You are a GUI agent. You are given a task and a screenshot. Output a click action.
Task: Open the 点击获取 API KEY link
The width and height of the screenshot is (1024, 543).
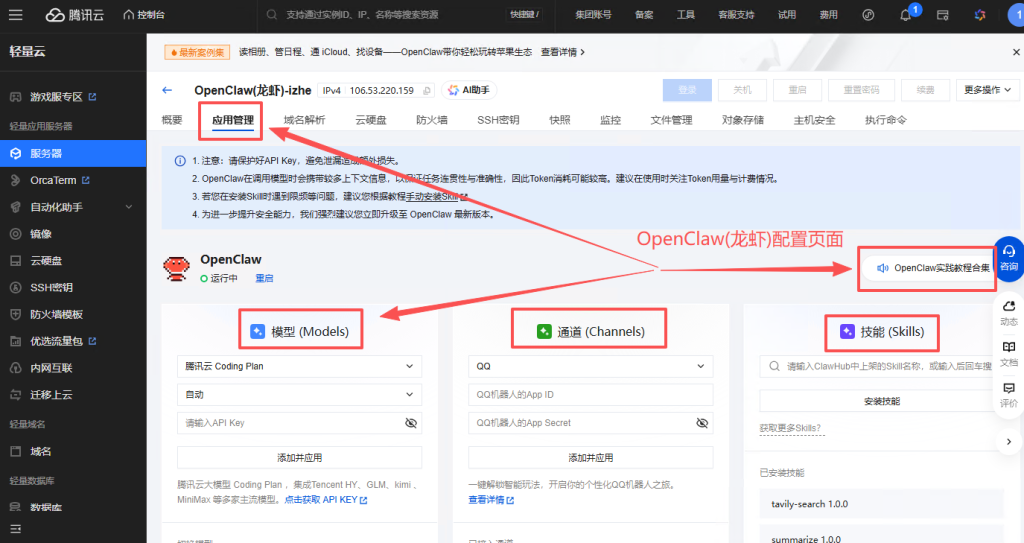coord(325,499)
